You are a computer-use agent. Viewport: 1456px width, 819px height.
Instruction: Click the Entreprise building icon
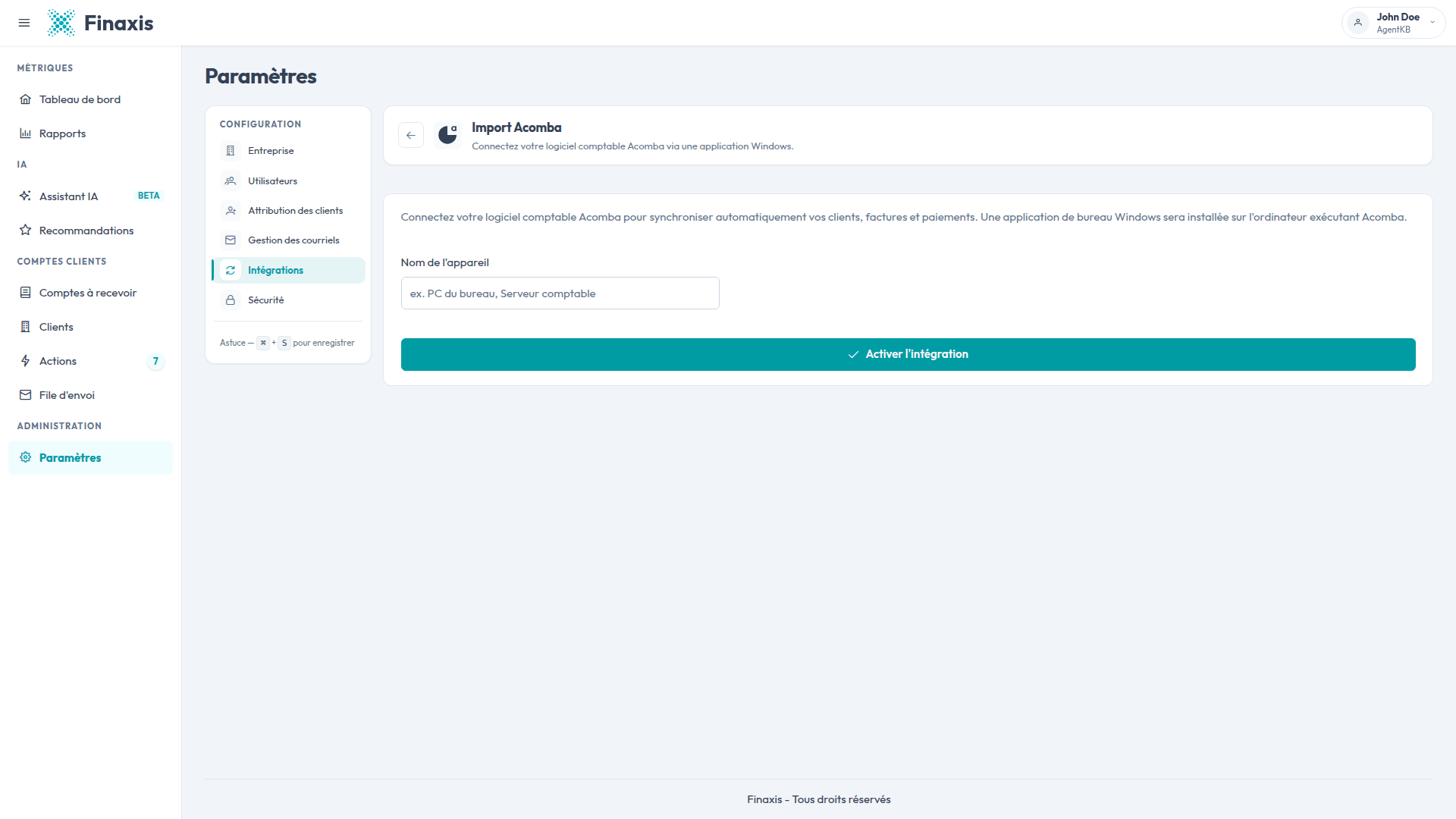(x=231, y=151)
